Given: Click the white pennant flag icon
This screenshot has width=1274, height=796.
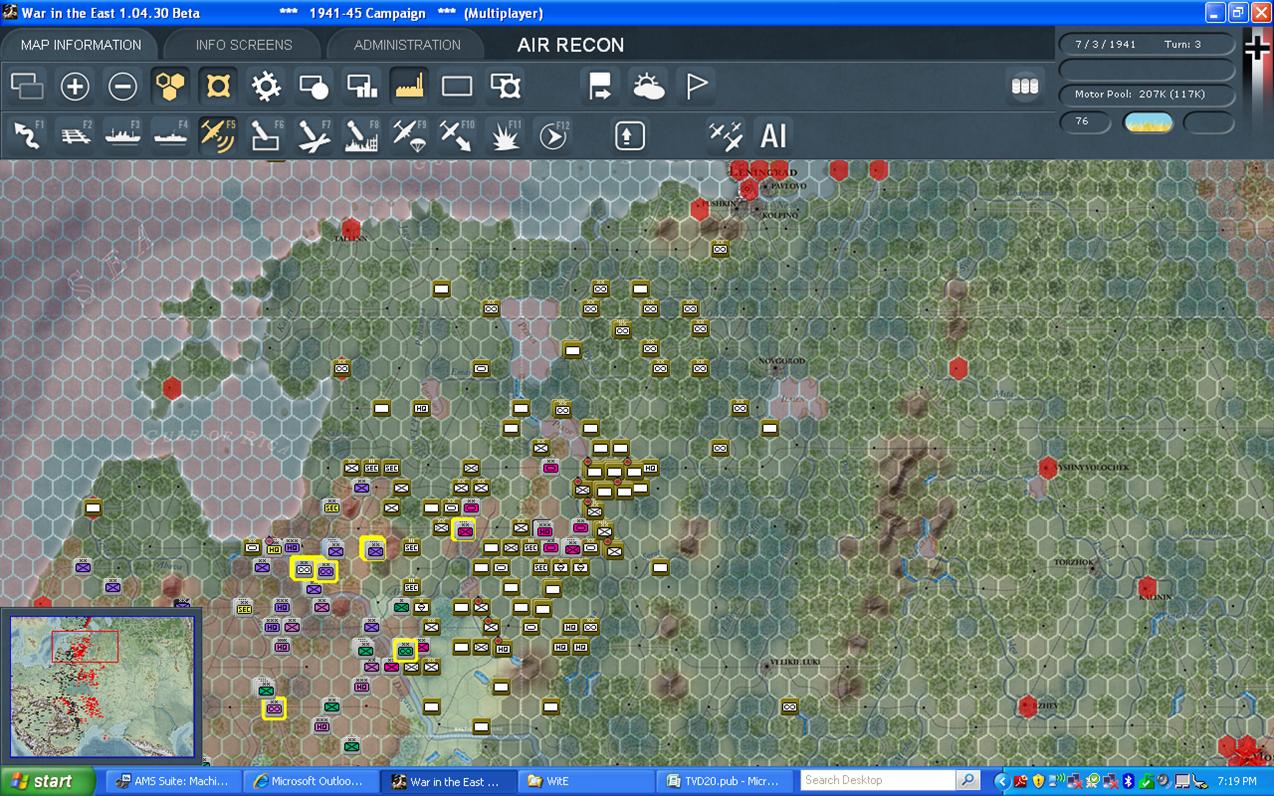Looking at the screenshot, I should click(696, 87).
